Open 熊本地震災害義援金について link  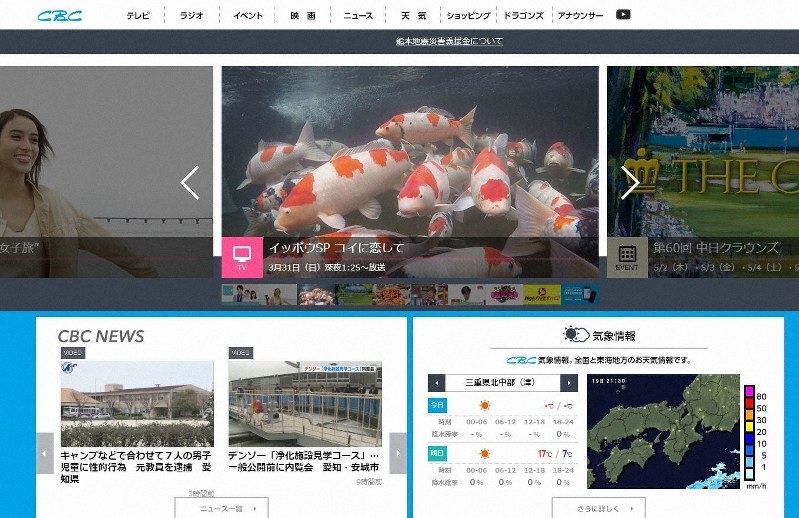pos(449,41)
